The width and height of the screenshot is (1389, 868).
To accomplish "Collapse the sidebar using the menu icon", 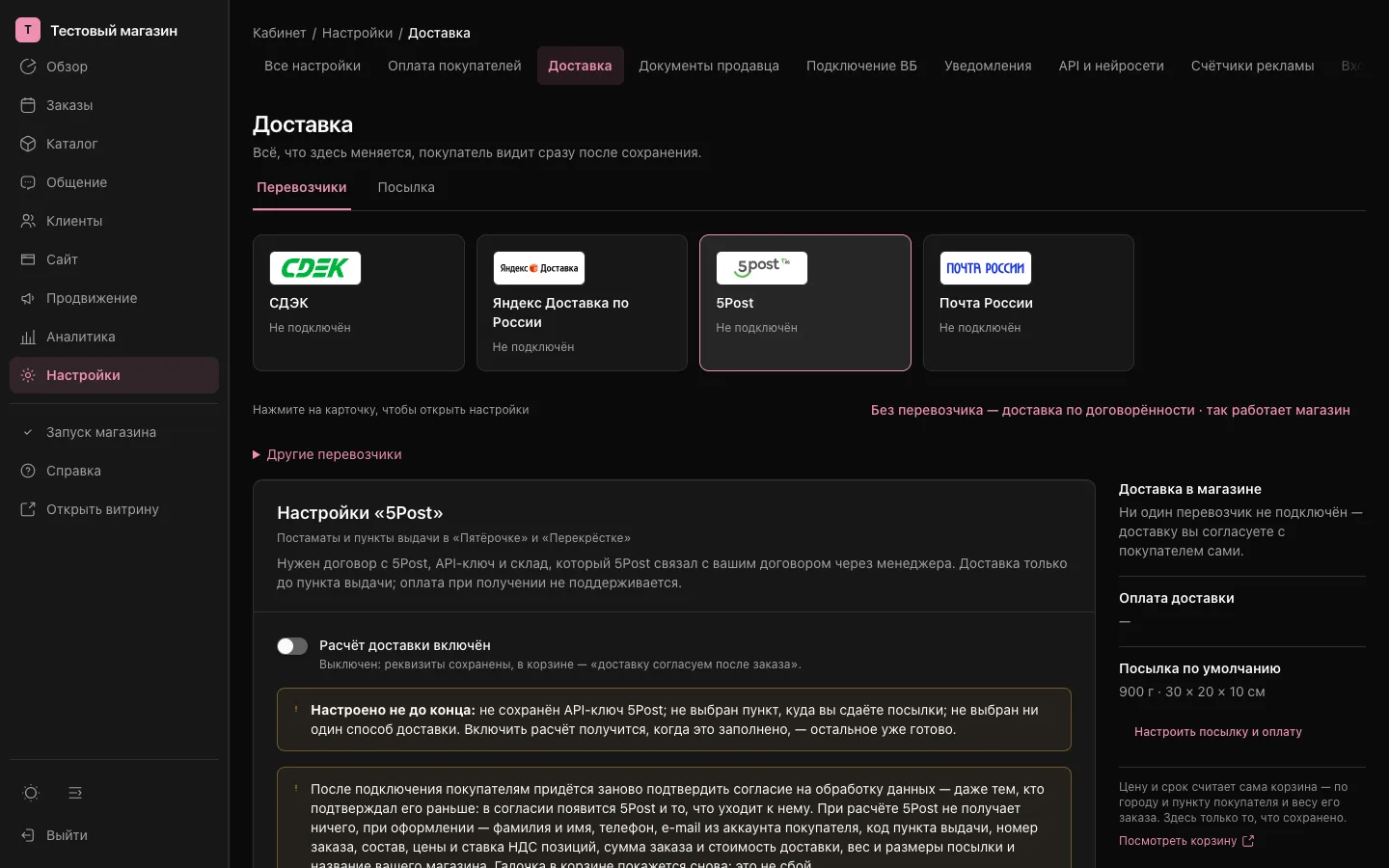I will click(75, 793).
